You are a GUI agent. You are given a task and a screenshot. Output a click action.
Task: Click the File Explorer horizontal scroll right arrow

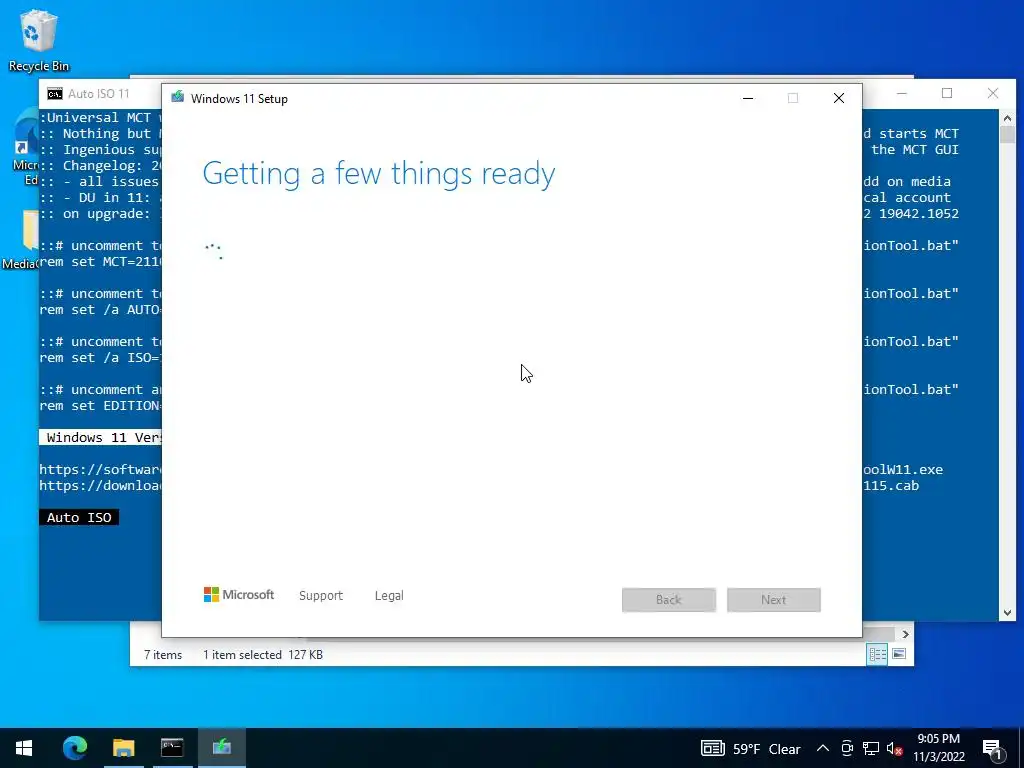(905, 634)
